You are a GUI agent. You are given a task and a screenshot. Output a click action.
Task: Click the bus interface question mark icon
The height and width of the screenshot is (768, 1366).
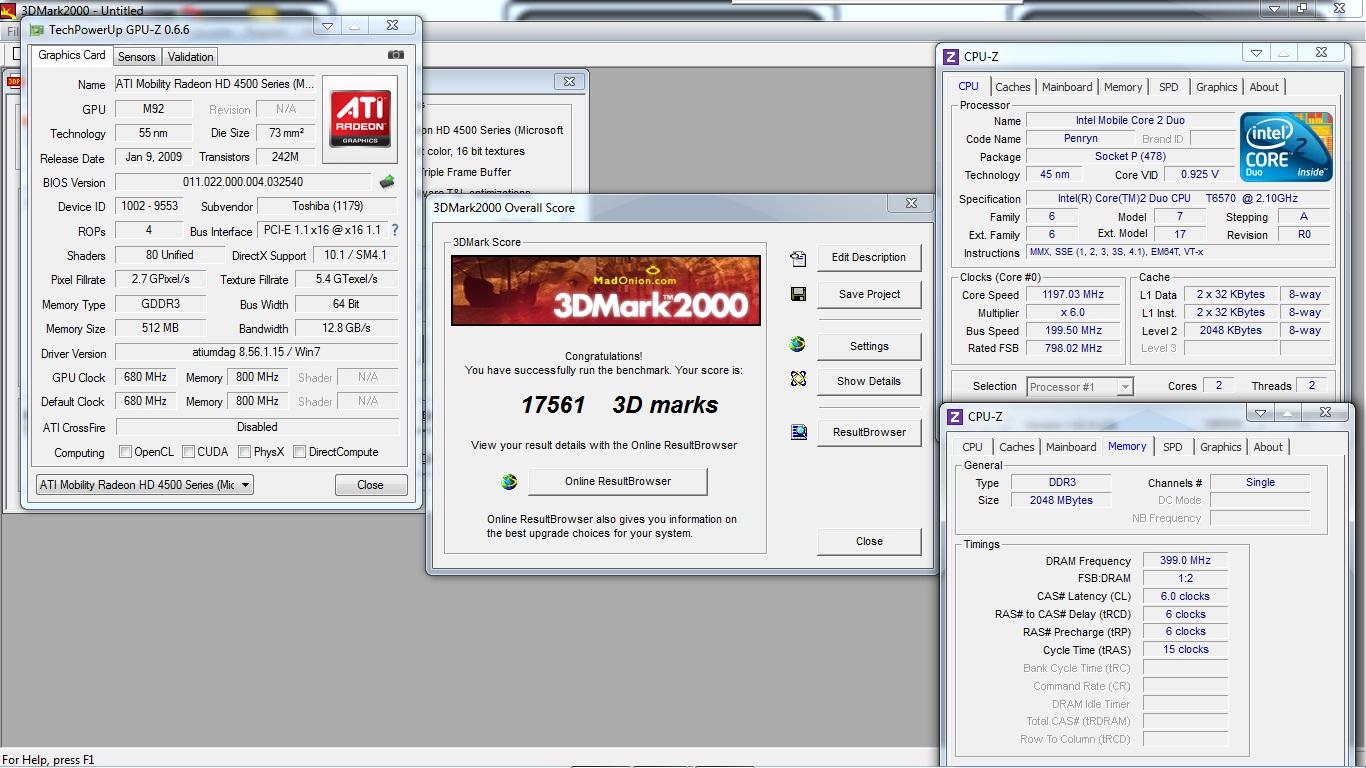click(x=395, y=230)
